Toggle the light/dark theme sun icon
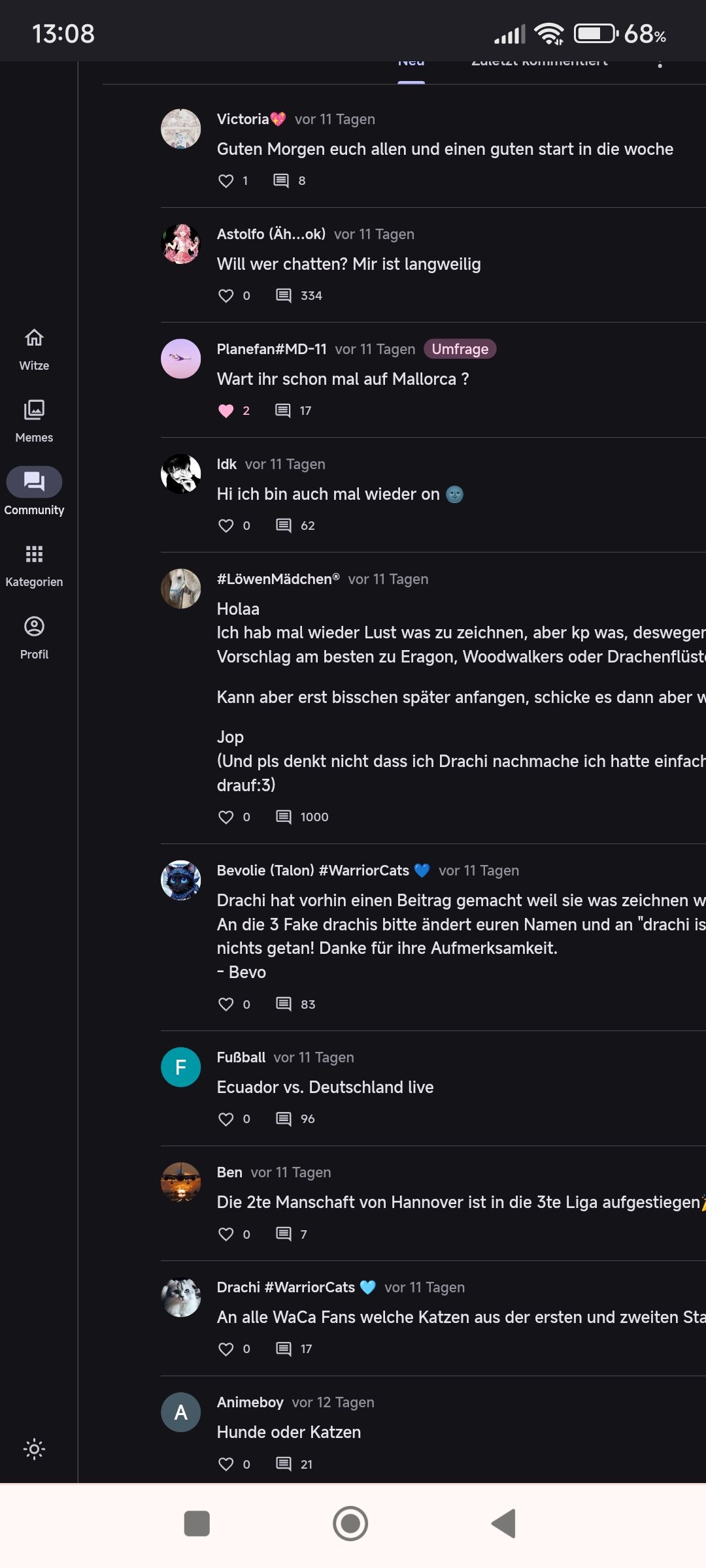Image resolution: width=706 pixels, height=1568 pixels. (x=34, y=1449)
